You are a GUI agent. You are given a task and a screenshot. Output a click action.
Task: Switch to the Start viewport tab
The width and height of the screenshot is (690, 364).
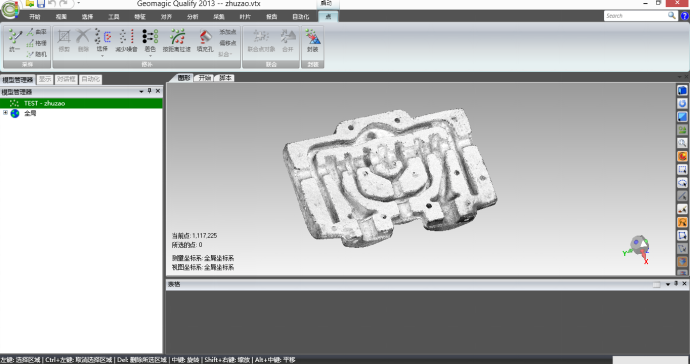click(205, 78)
